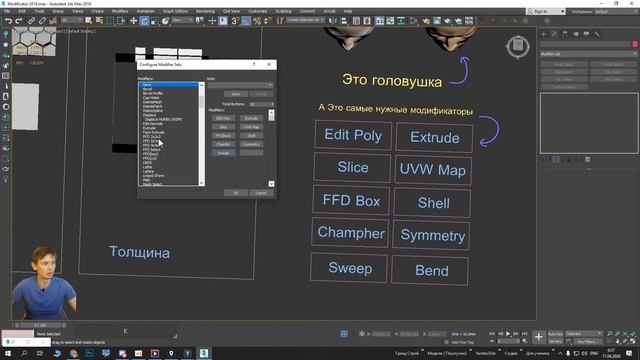Screen dimensions: 640x360
Task: Choose the Select and Place tool
Action: click(165, 21)
